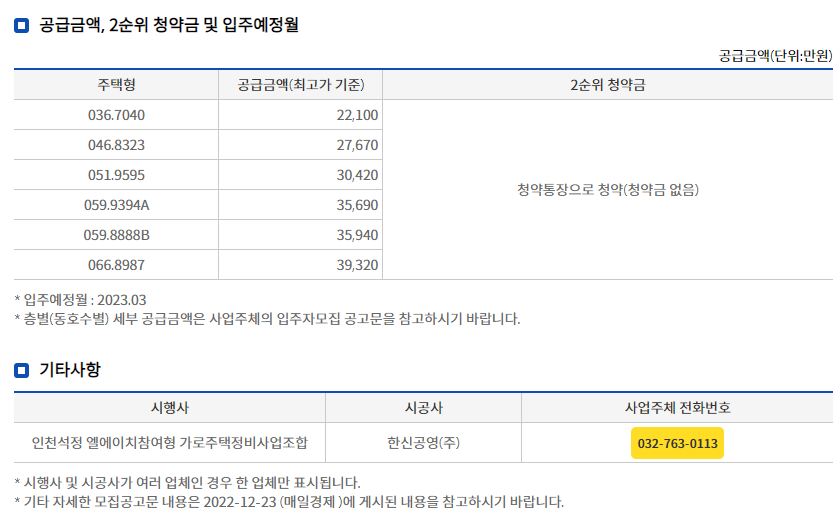Select the 한신공영(주) constructor cell
Screen dimensions: 833x513
coord(423,442)
